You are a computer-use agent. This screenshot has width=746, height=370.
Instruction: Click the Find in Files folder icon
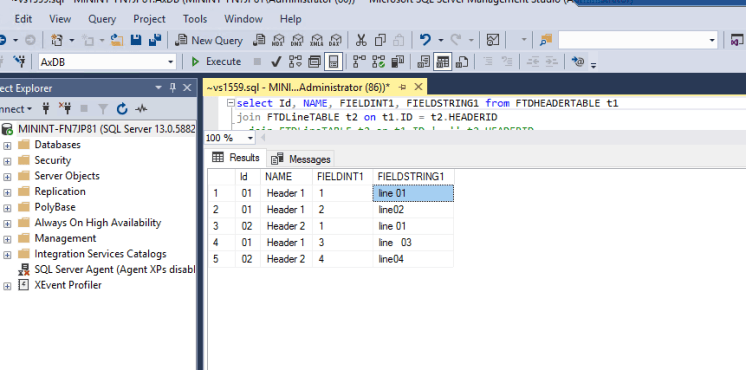[546, 40]
